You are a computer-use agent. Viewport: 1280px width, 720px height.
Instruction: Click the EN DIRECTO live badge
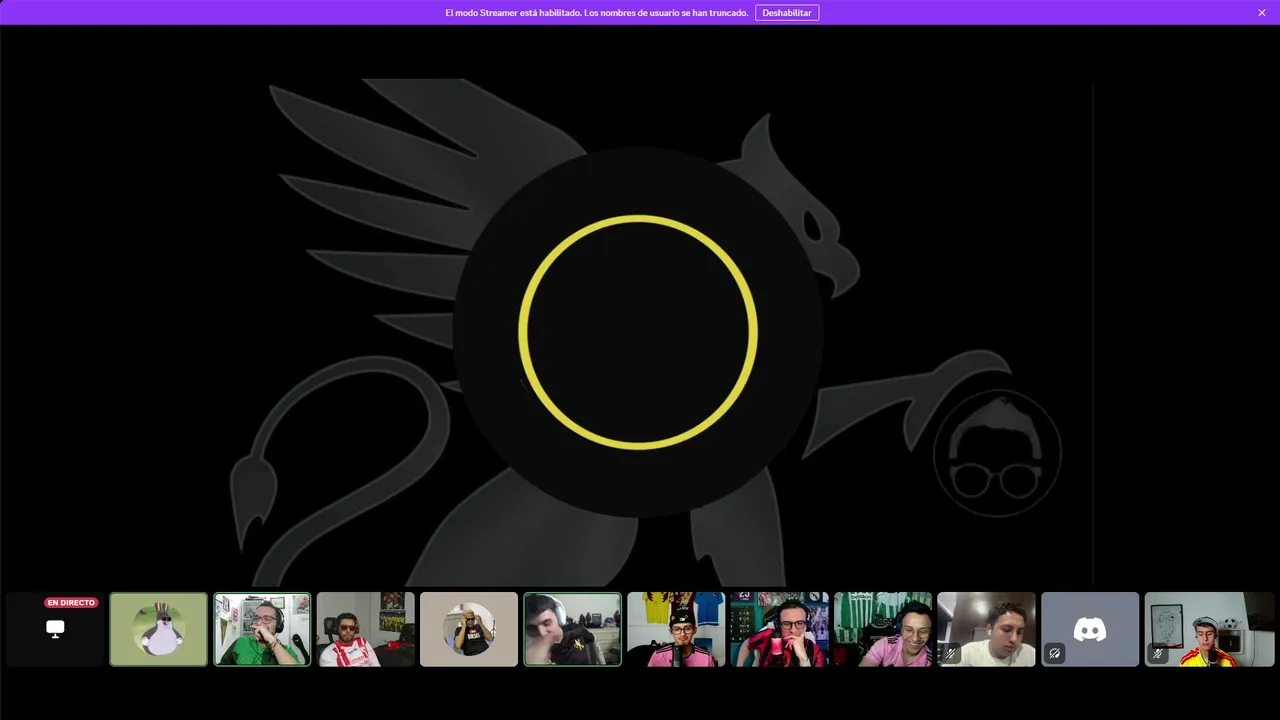click(71, 603)
